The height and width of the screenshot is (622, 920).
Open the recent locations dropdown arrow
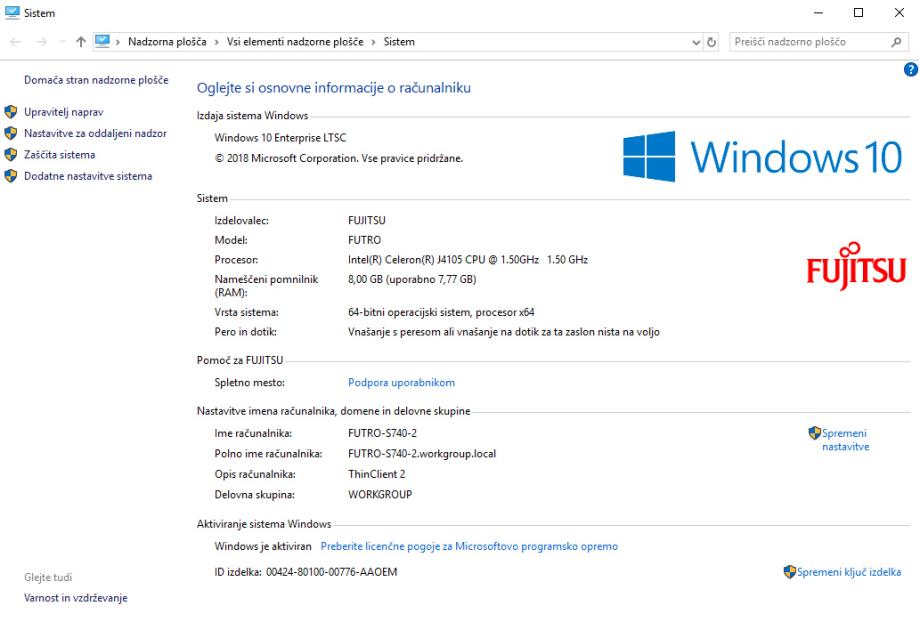62,42
